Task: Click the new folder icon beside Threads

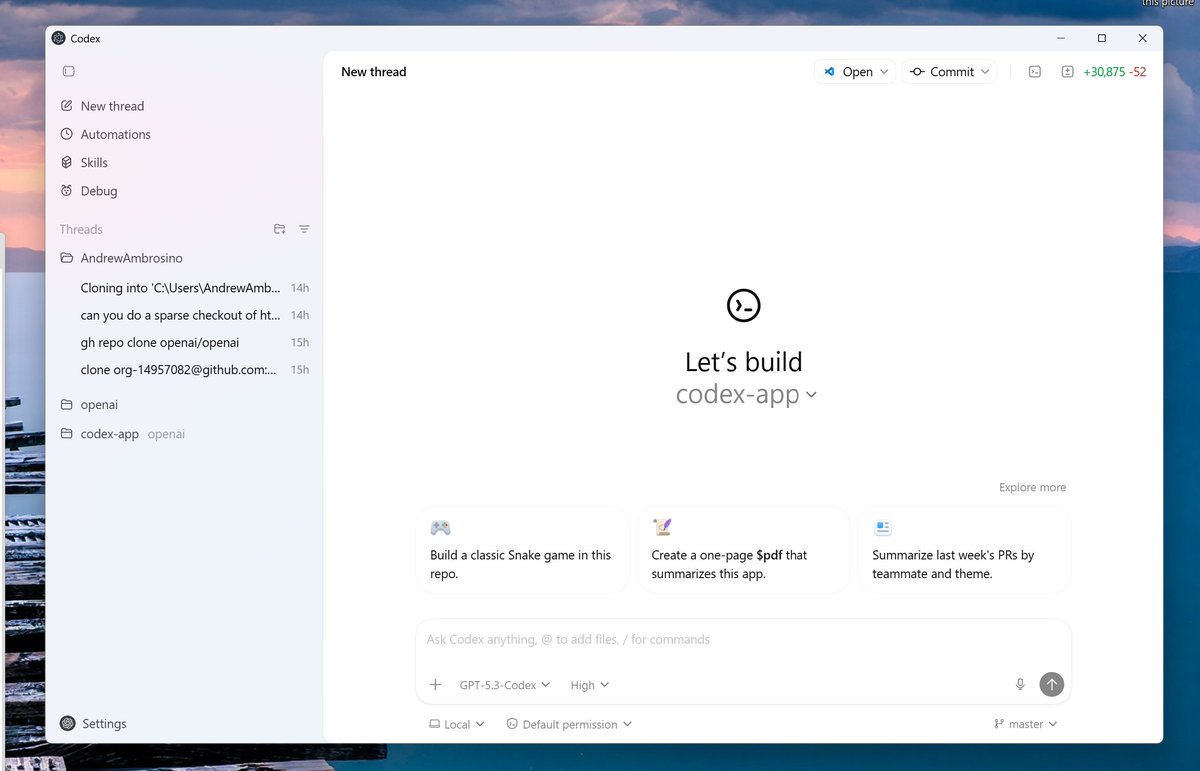Action: [x=280, y=229]
